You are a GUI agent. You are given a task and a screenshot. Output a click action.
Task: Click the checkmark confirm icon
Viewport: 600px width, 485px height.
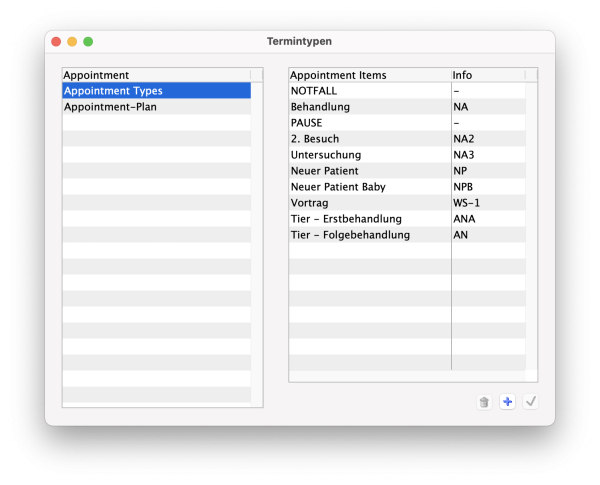coord(530,402)
